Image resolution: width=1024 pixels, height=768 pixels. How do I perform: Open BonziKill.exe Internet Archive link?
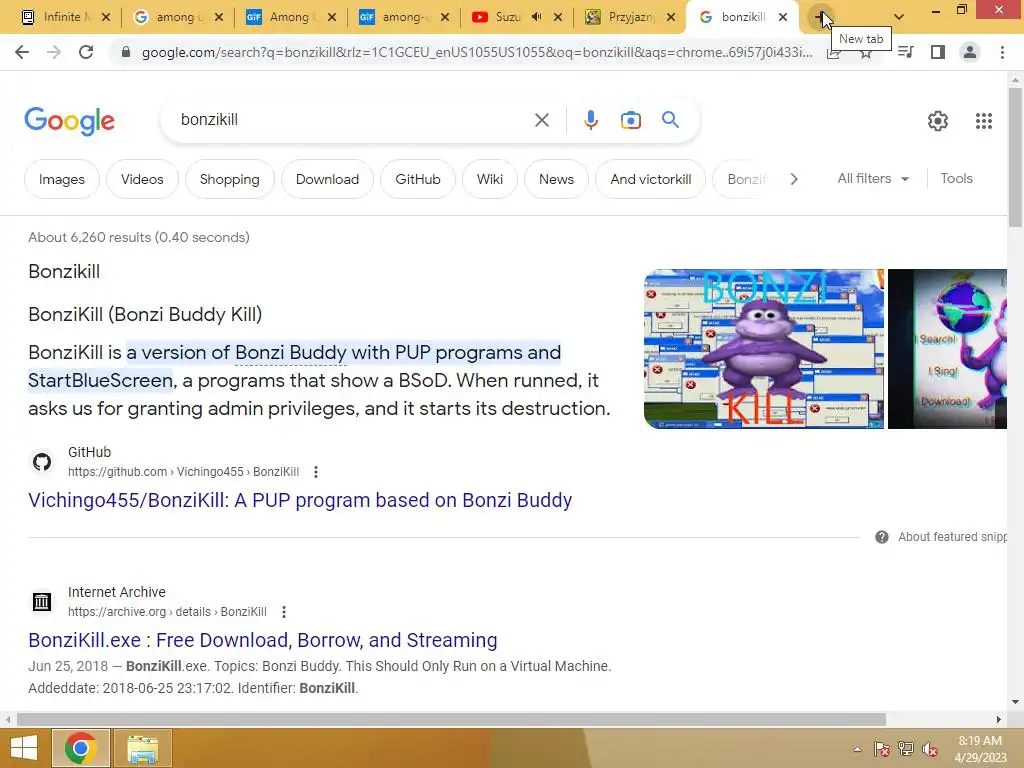click(x=263, y=640)
